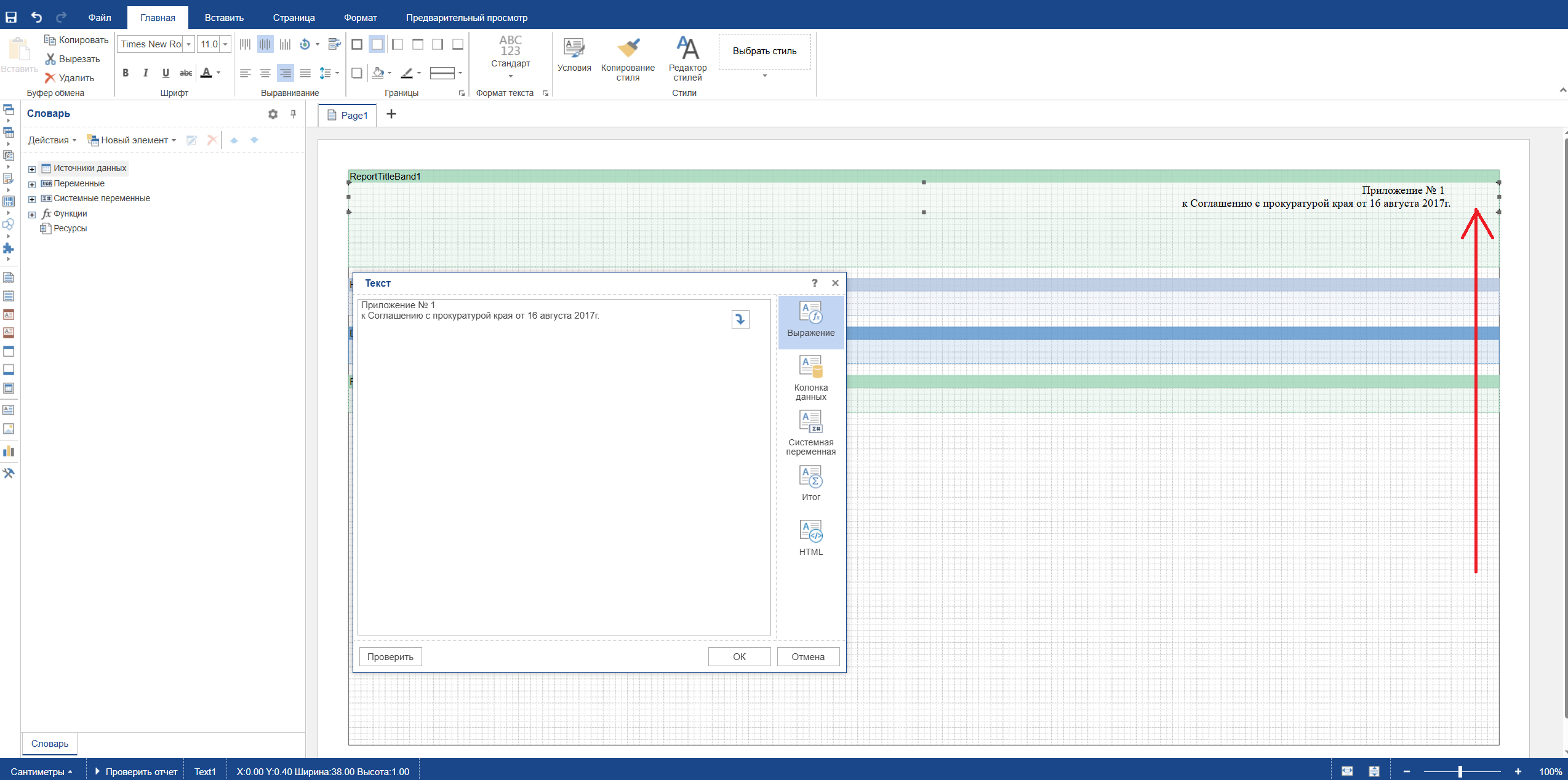This screenshot has width=1568, height=780.
Task: Toggle underline formatting
Action: [x=166, y=73]
